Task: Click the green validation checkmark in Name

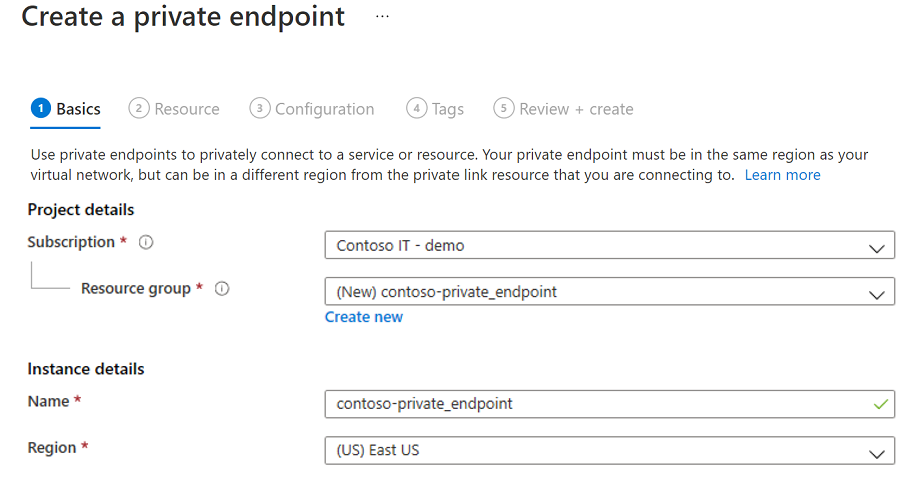Action: (x=880, y=404)
